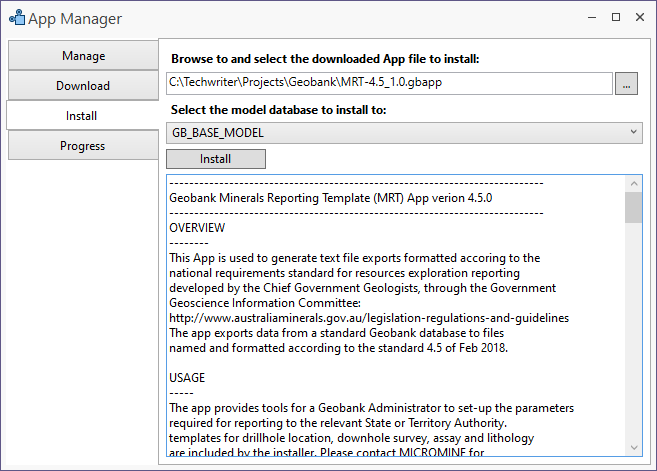Viewport: 657px width, 471px height.
Task: Click the description scrollbar thumb
Action: 634,207
